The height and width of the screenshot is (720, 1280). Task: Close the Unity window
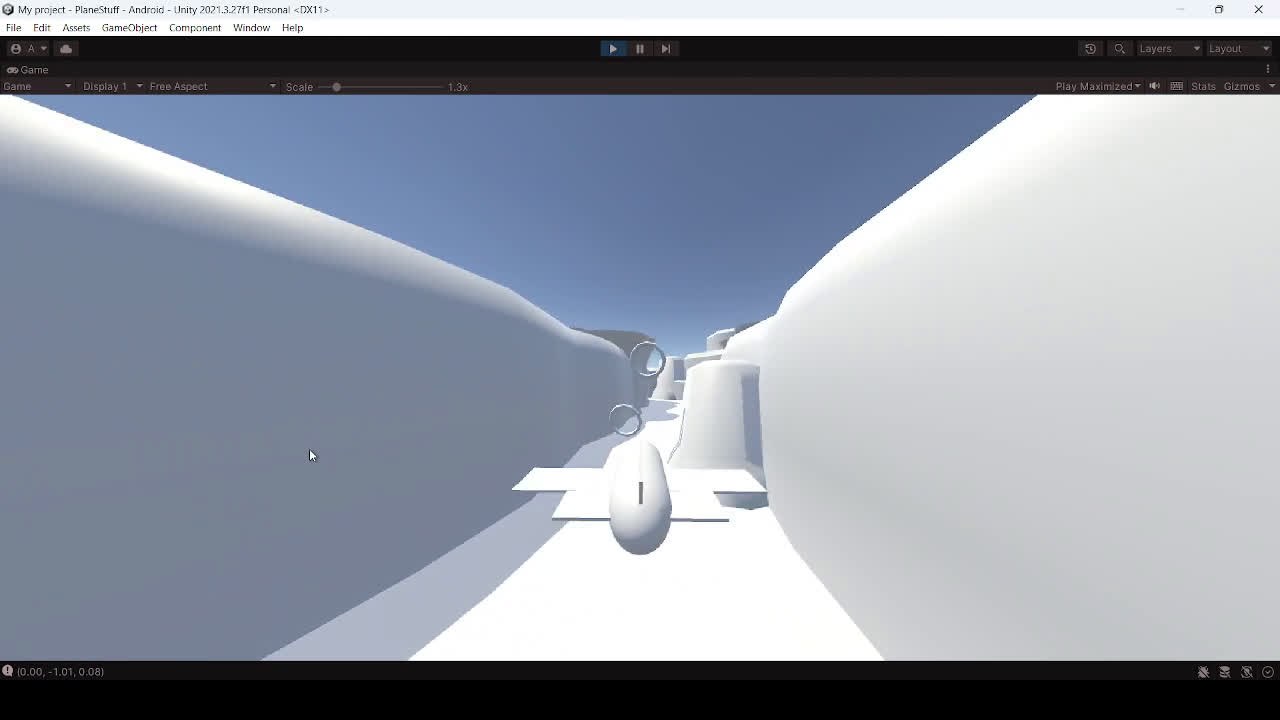click(1258, 9)
